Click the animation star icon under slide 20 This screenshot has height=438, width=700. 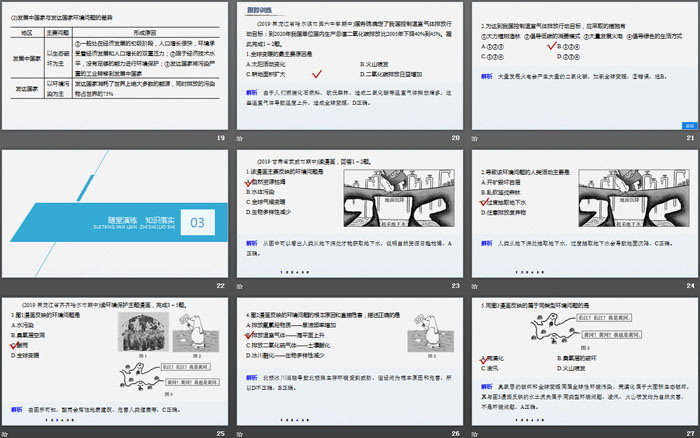pyautogui.click(x=240, y=138)
